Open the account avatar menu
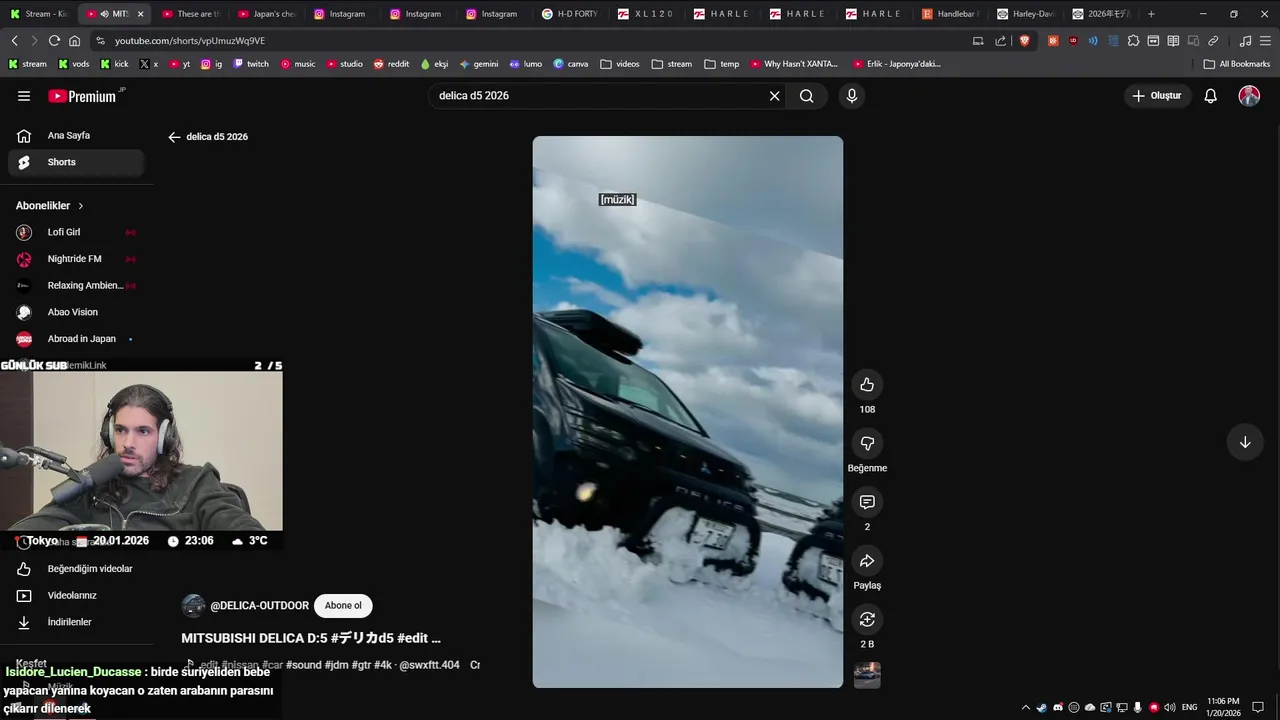 (1249, 96)
